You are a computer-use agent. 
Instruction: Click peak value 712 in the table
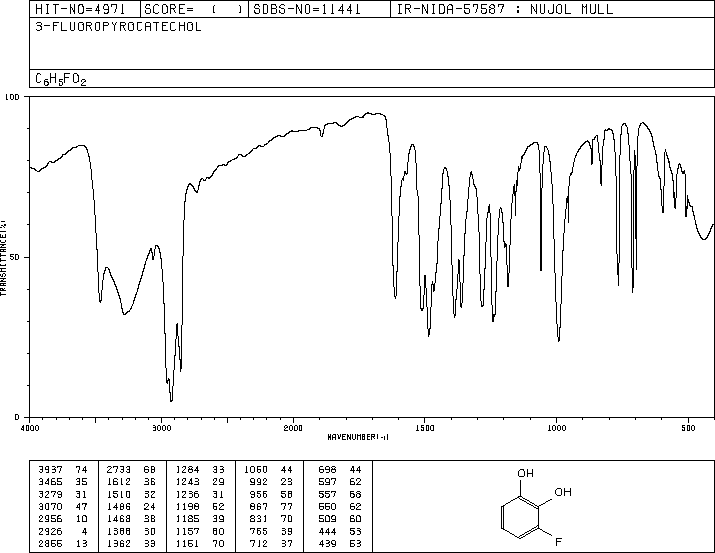click(x=259, y=543)
